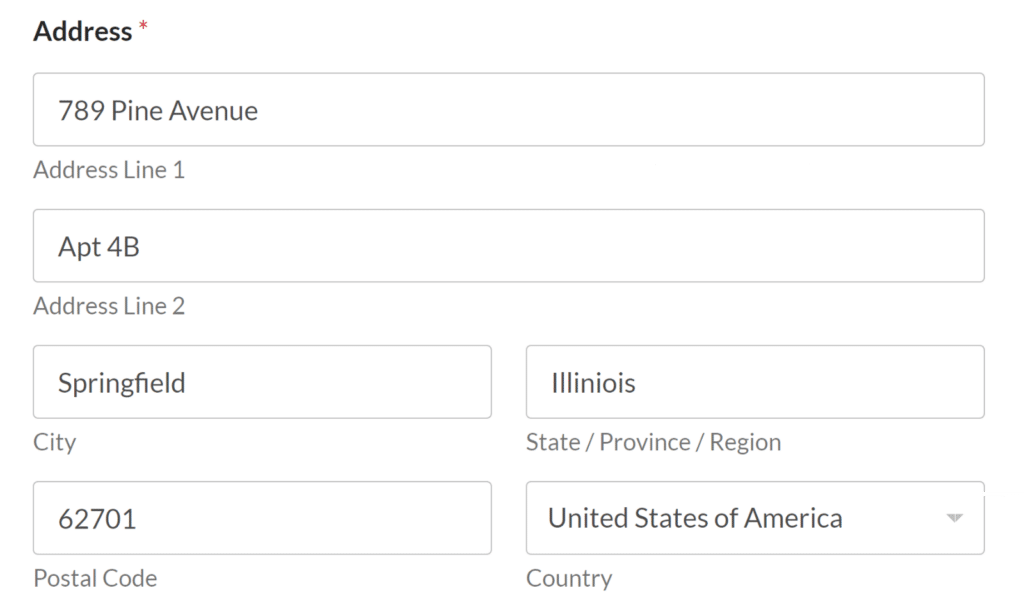Click the Address Line 2 label
The image size is (1024, 611).
(x=109, y=305)
